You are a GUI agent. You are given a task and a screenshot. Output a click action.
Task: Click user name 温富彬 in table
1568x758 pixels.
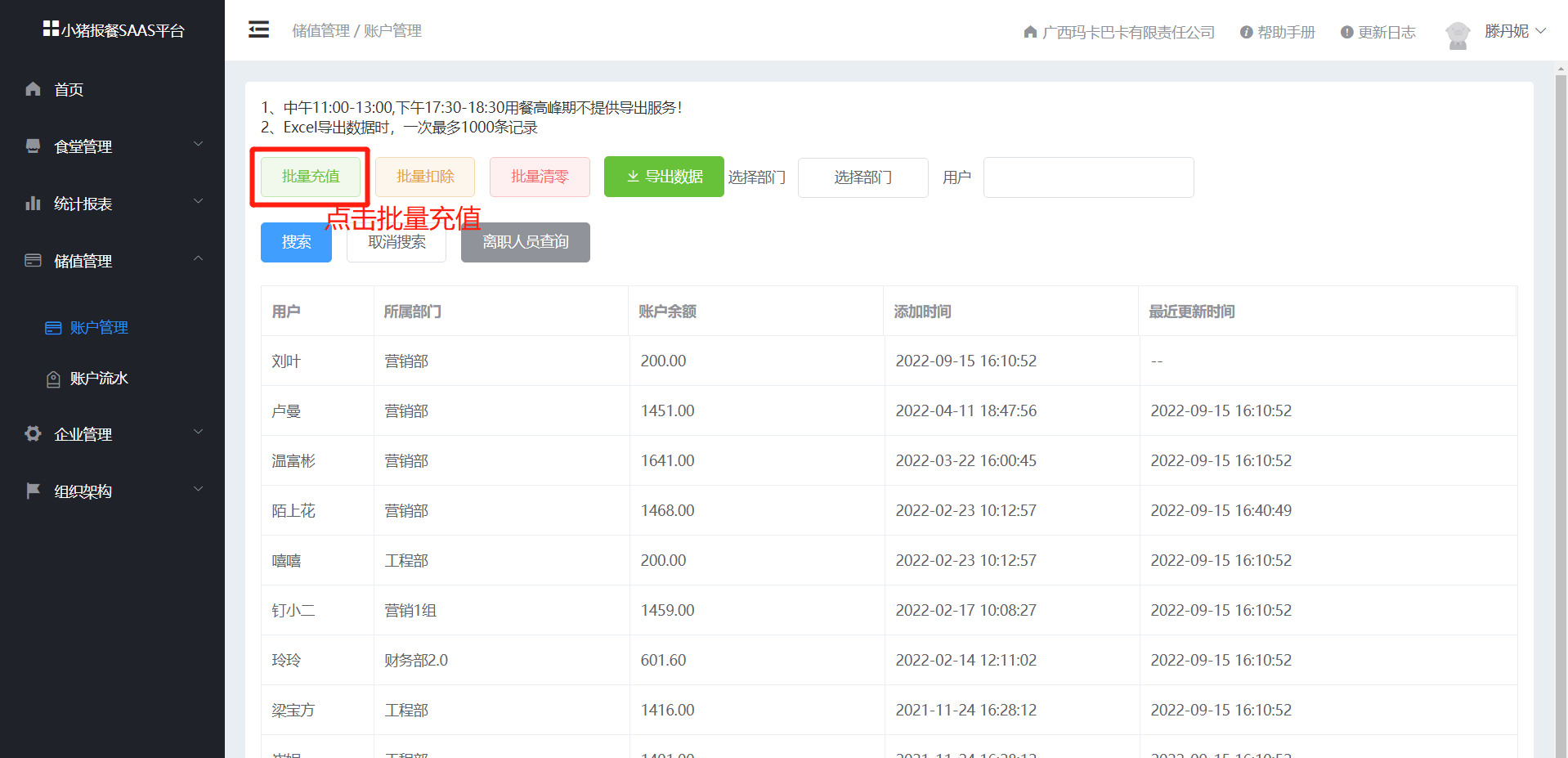click(293, 461)
